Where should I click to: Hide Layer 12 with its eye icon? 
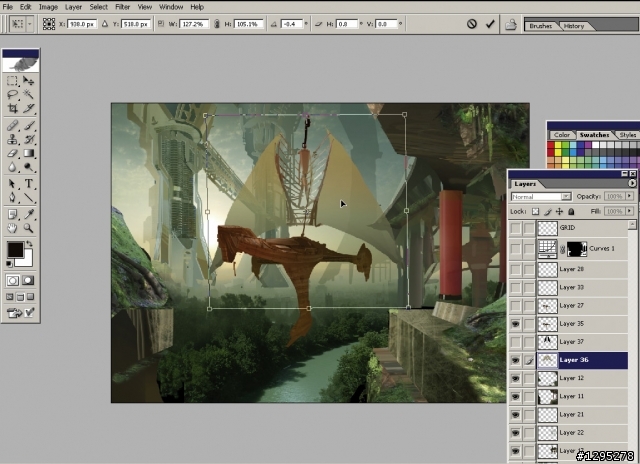tap(516, 379)
